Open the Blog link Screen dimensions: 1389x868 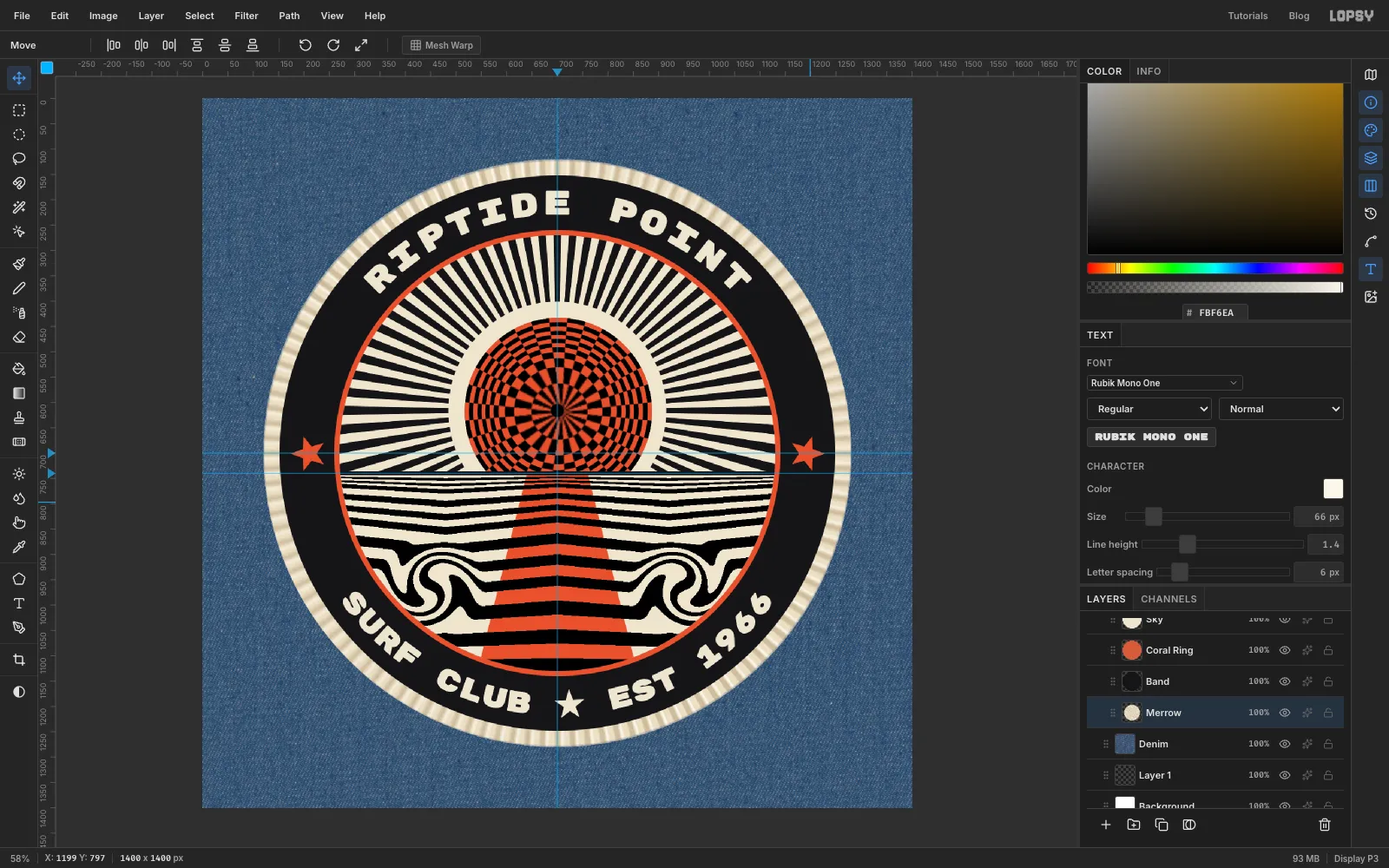1299,16
